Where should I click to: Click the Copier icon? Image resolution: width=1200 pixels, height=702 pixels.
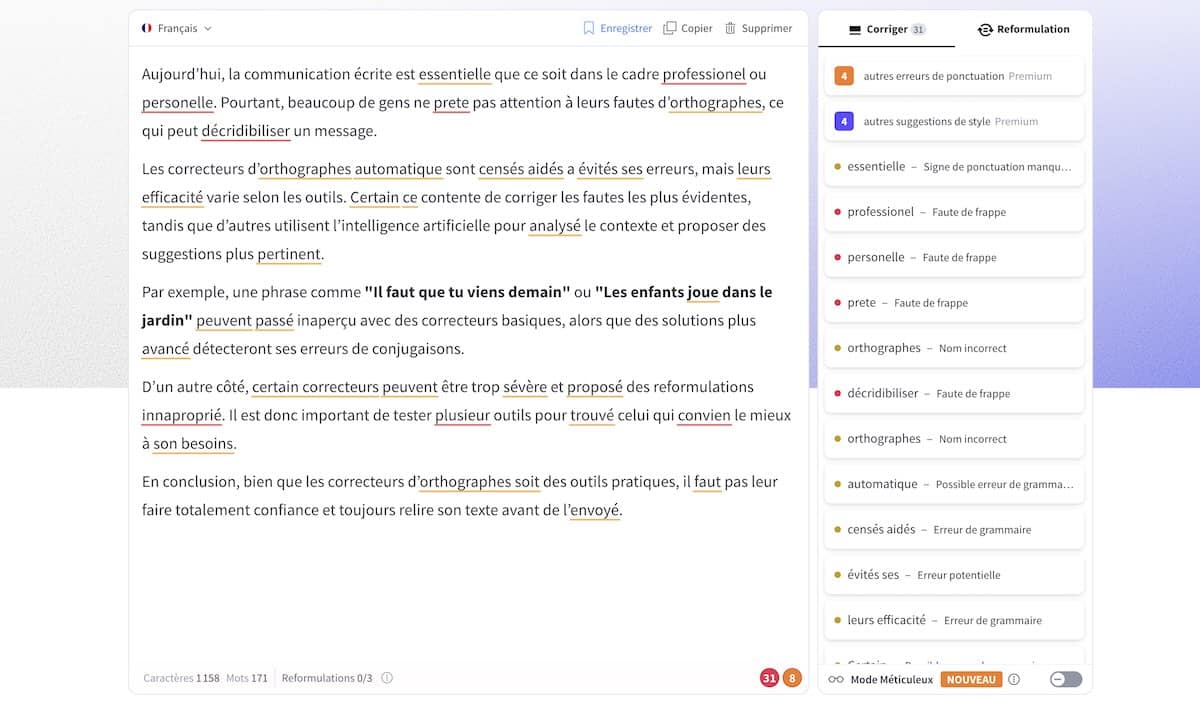(670, 29)
